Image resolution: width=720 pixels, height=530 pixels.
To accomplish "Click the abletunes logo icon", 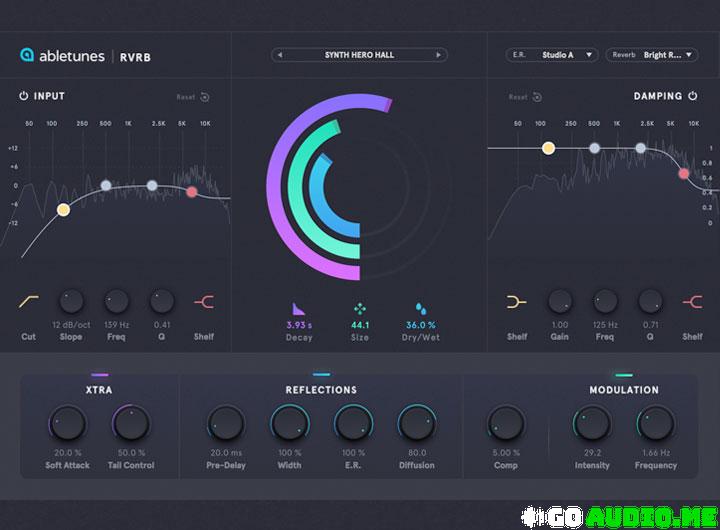I will point(27,55).
